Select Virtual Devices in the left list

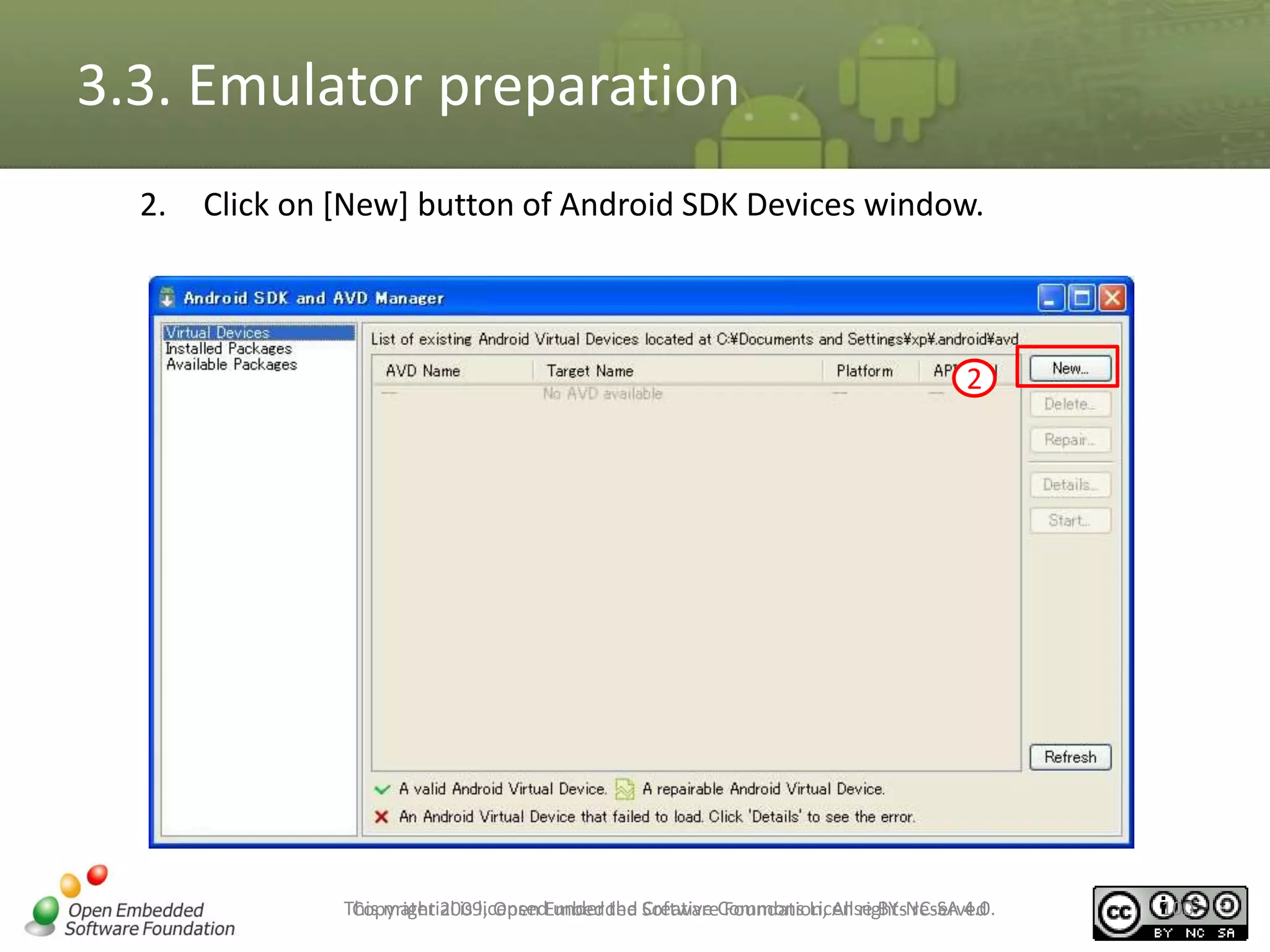pos(259,332)
